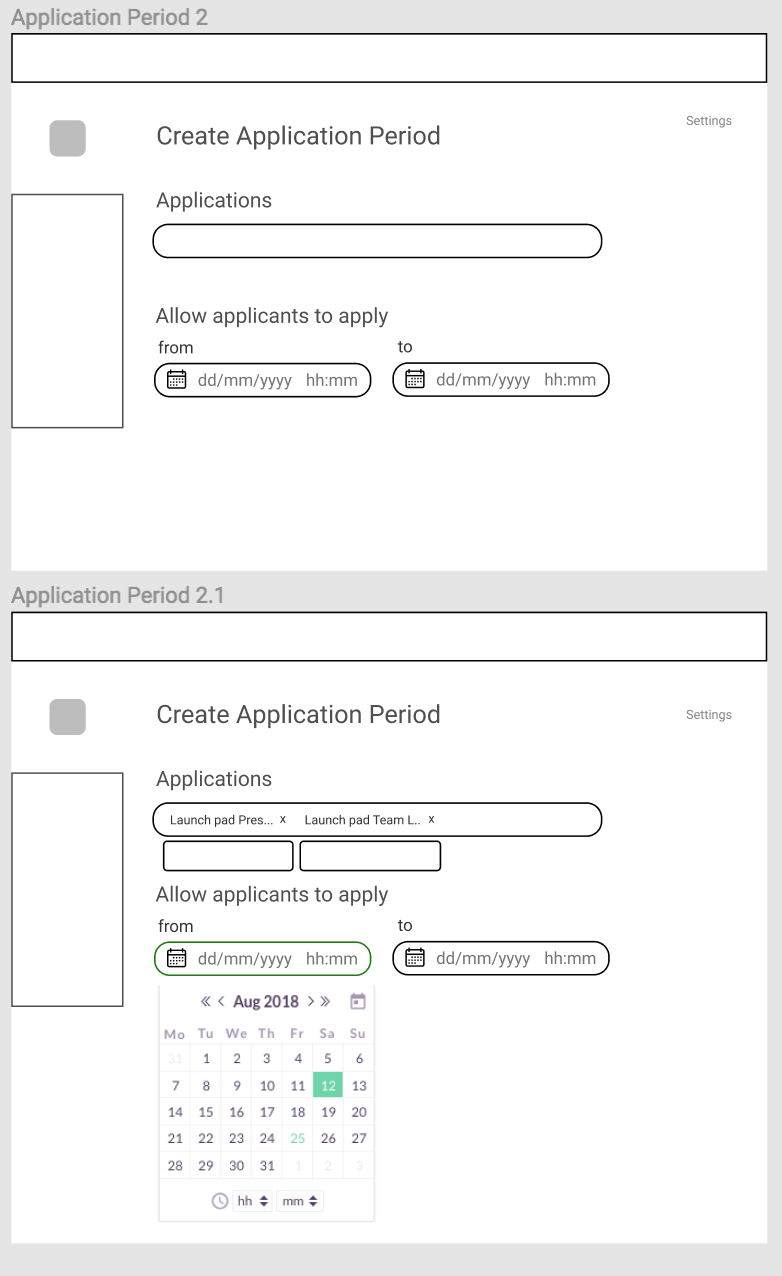This screenshot has height=1276, width=782.
Task: Open the calendar icon in the from field
Action: 176,958
